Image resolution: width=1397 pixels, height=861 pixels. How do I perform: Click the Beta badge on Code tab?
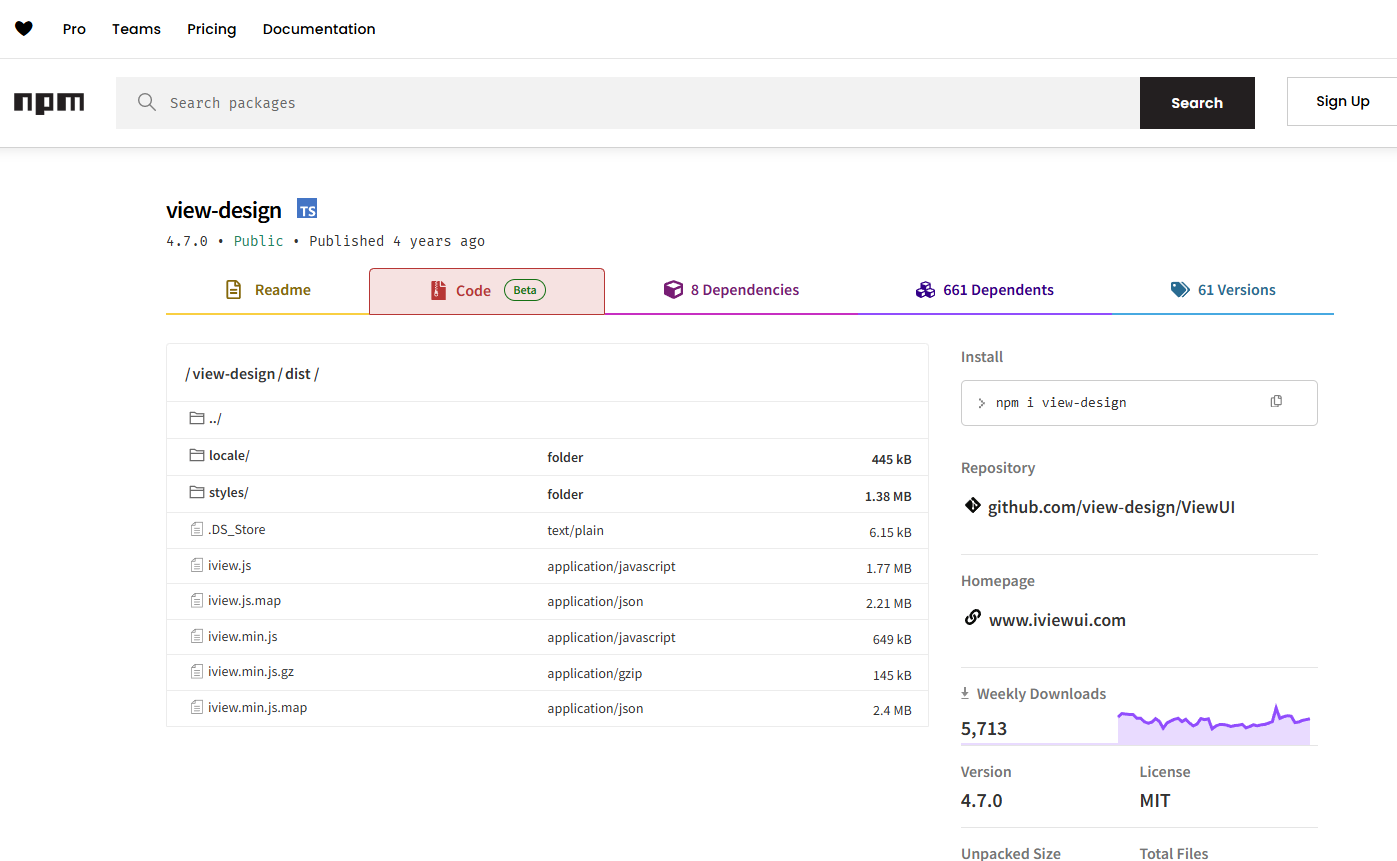[x=525, y=290]
